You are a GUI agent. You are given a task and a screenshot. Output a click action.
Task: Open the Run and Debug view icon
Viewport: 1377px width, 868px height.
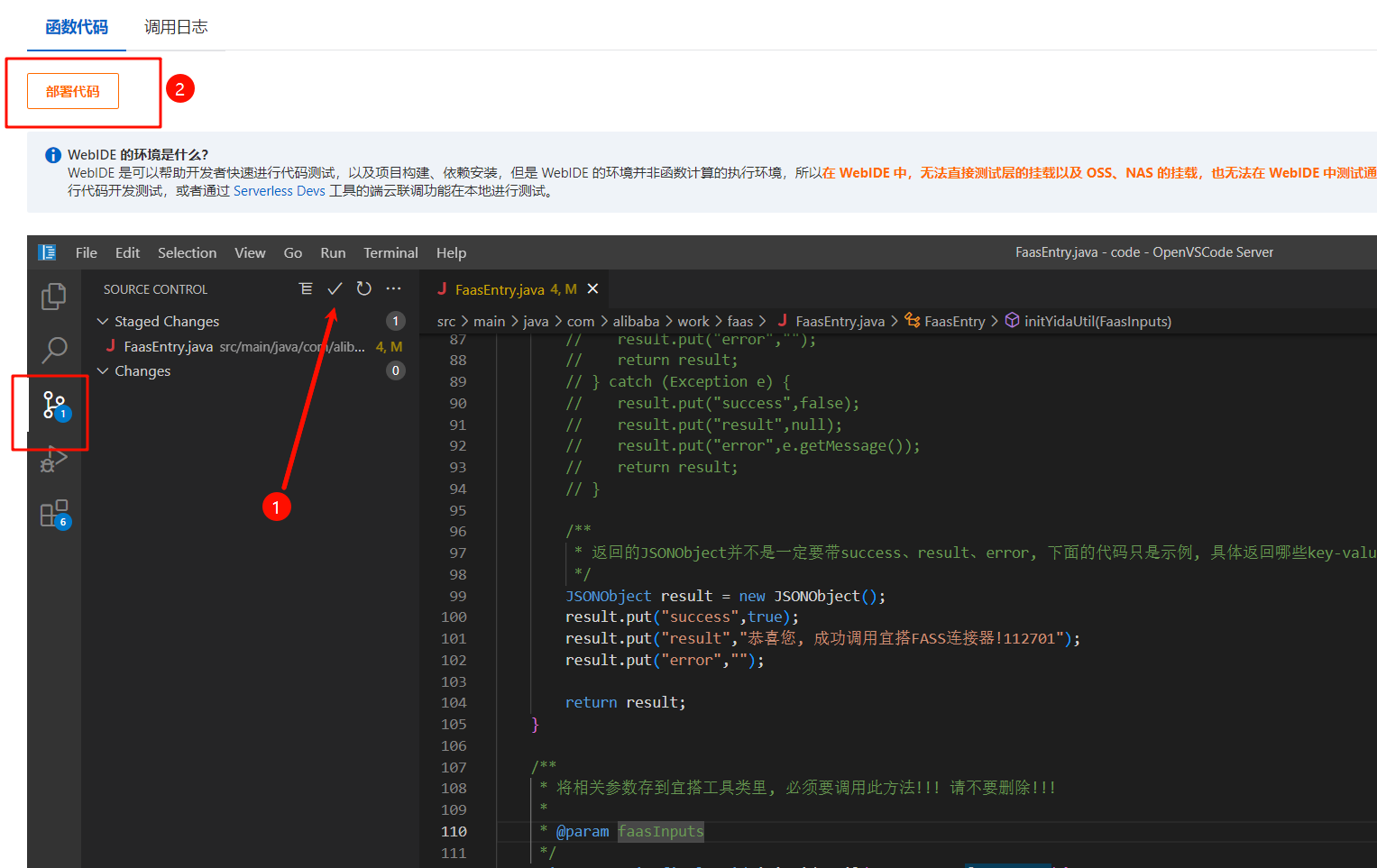(x=54, y=460)
